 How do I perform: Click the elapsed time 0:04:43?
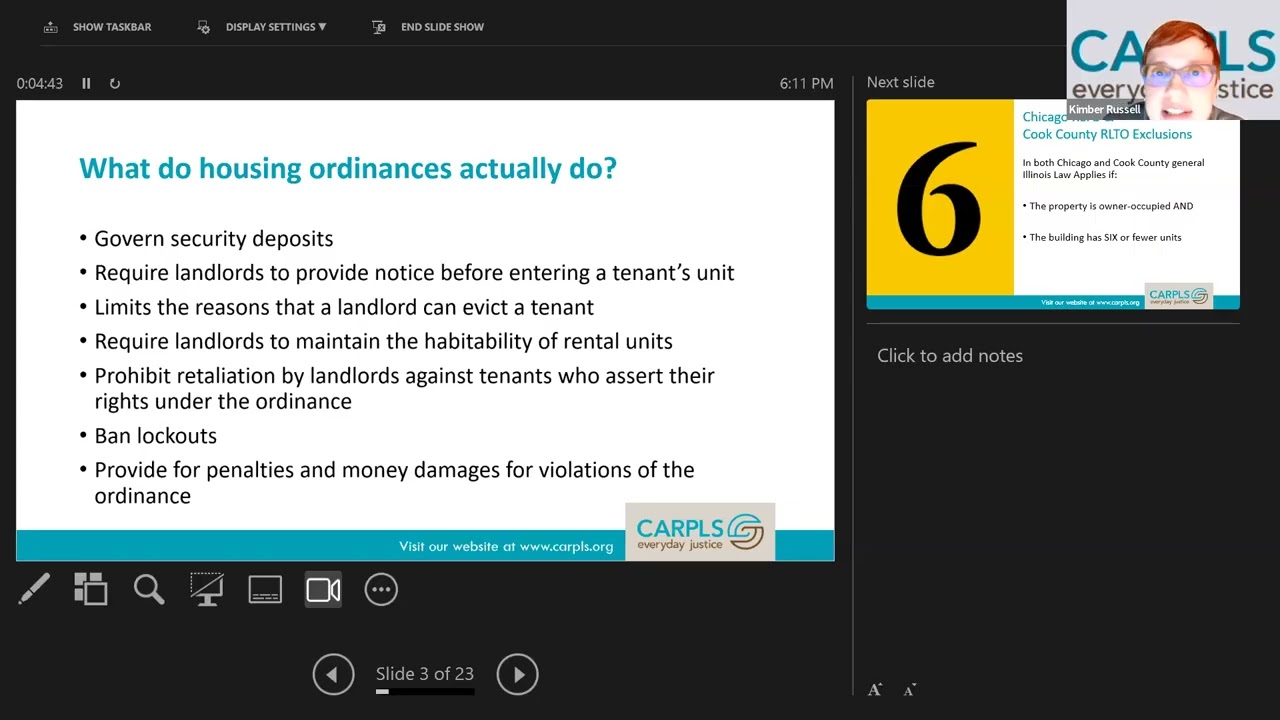[40, 84]
